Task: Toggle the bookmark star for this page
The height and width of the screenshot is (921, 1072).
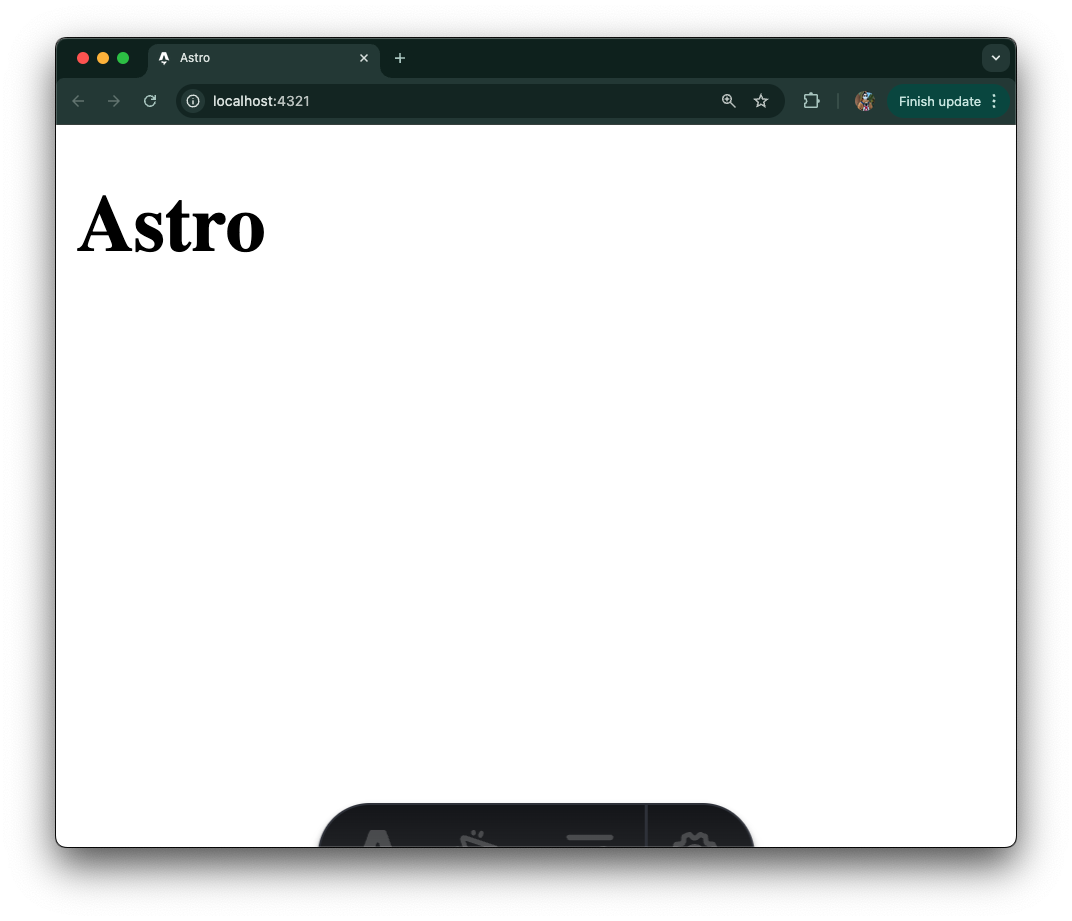Action: (761, 101)
